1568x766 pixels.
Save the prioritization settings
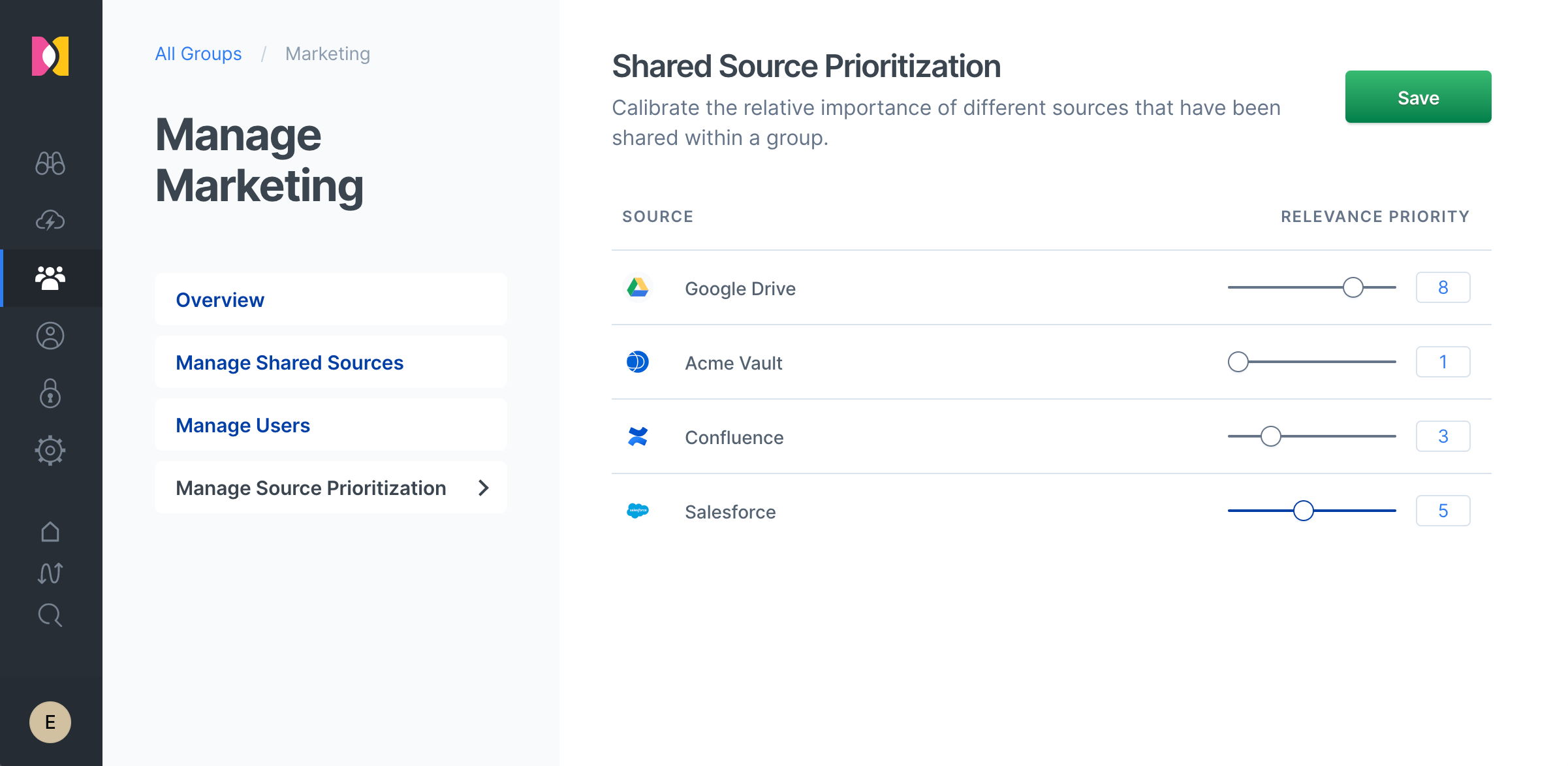click(x=1418, y=97)
